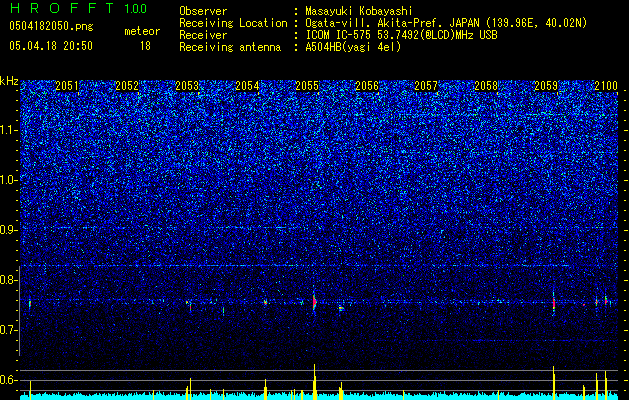
Task: Click the 0.7 kHz axis label
Action: [x=9, y=330]
